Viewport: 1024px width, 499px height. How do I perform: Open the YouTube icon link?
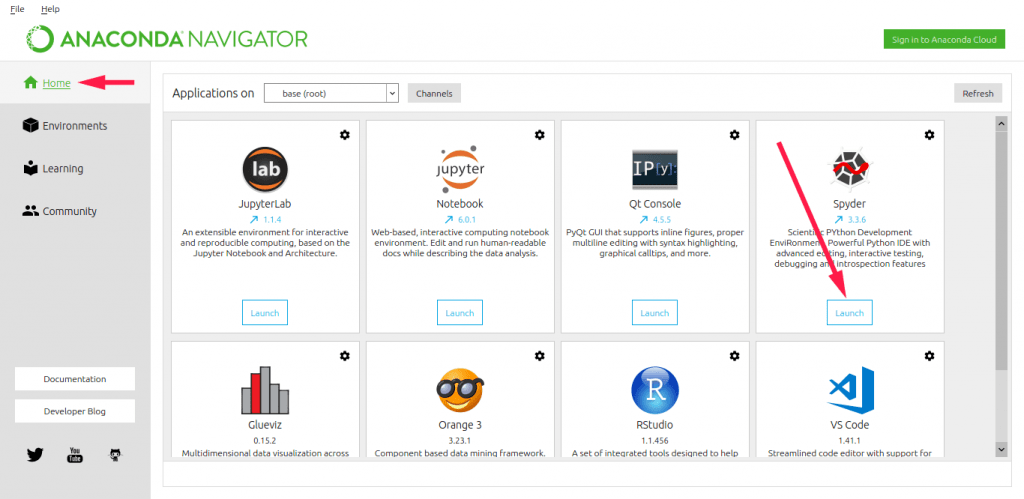pyautogui.click(x=75, y=455)
